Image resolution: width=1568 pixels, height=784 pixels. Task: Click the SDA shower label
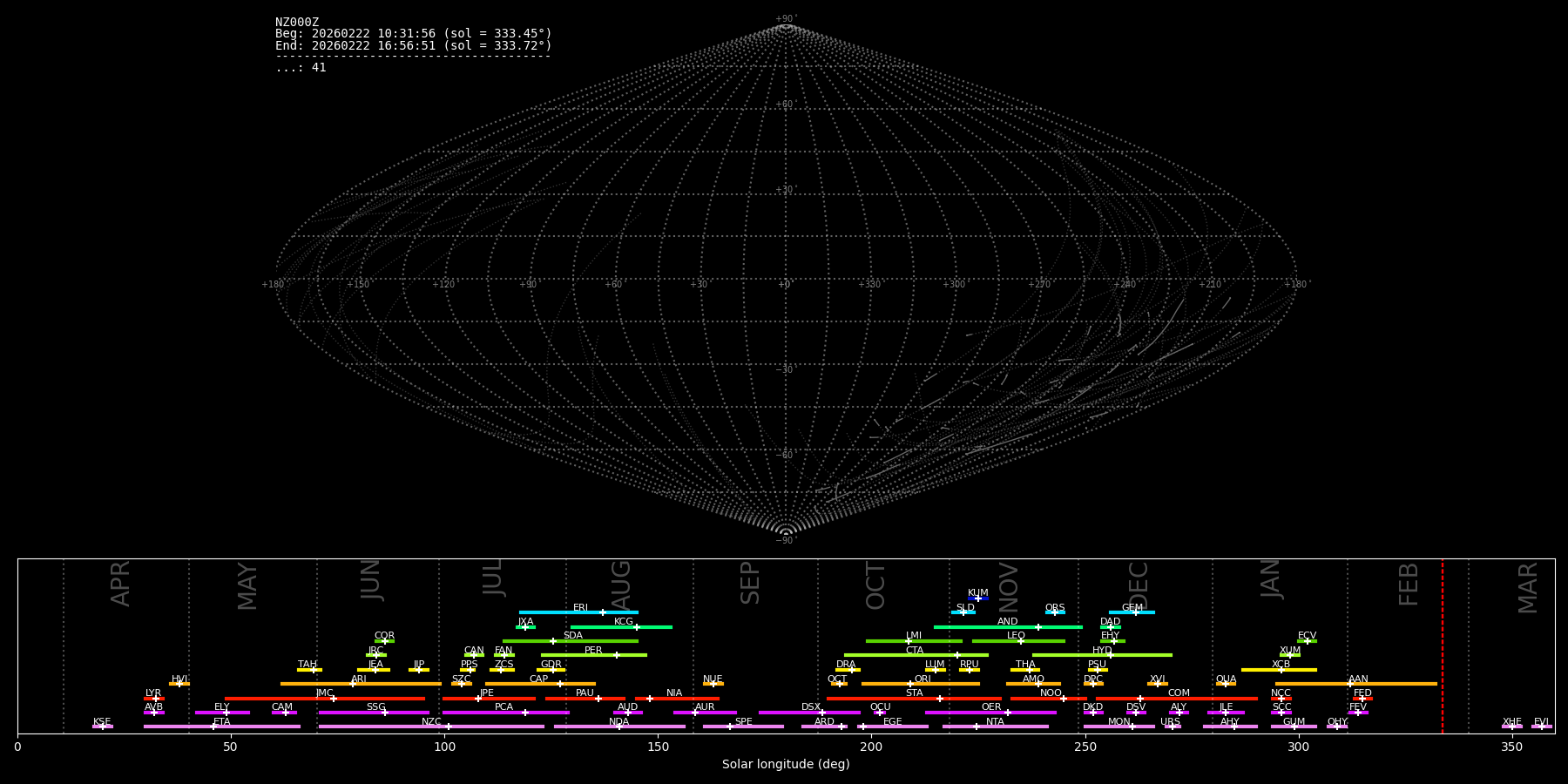tap(573, 636)
